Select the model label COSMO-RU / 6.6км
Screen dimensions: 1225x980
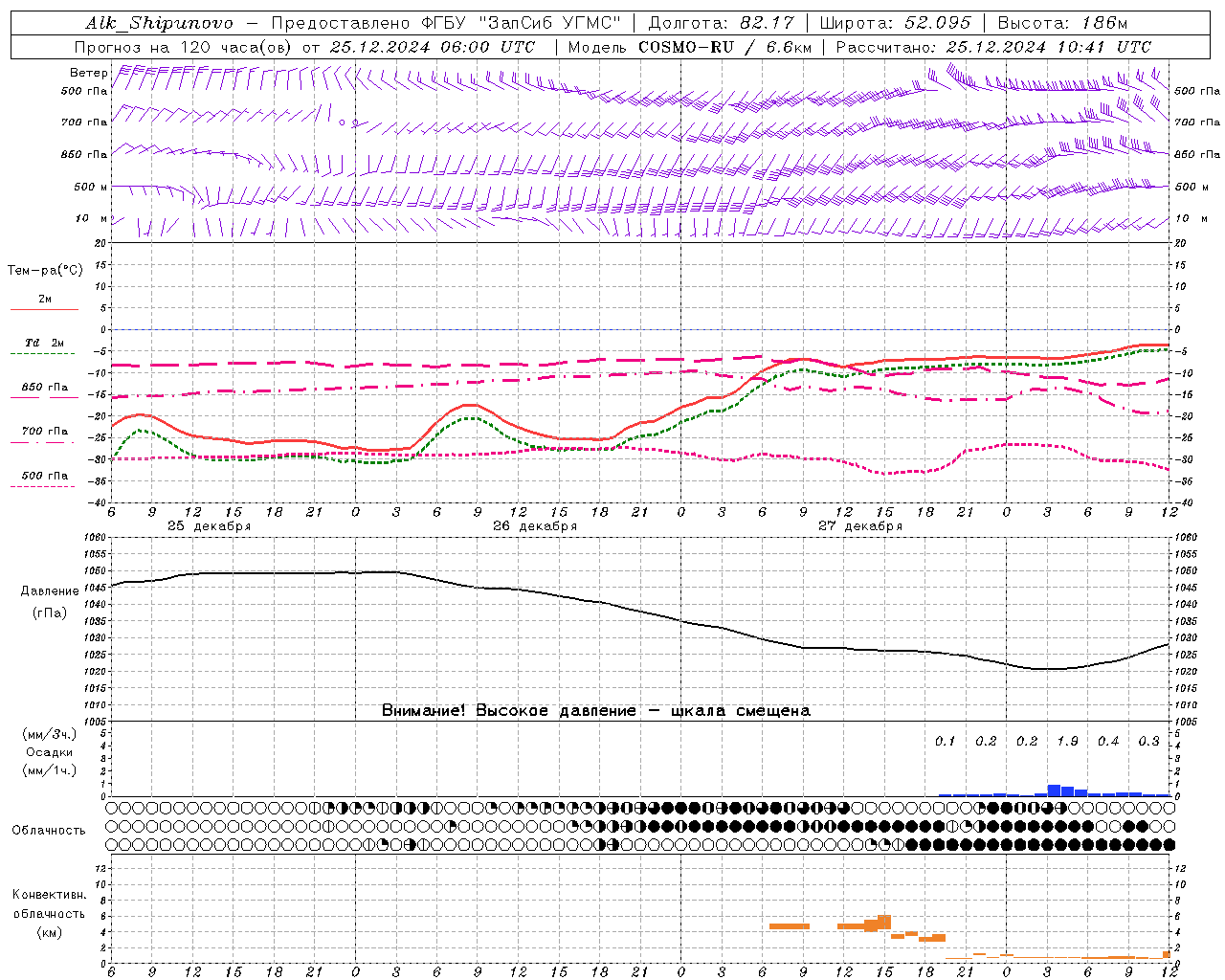click(x=724, y=47)
